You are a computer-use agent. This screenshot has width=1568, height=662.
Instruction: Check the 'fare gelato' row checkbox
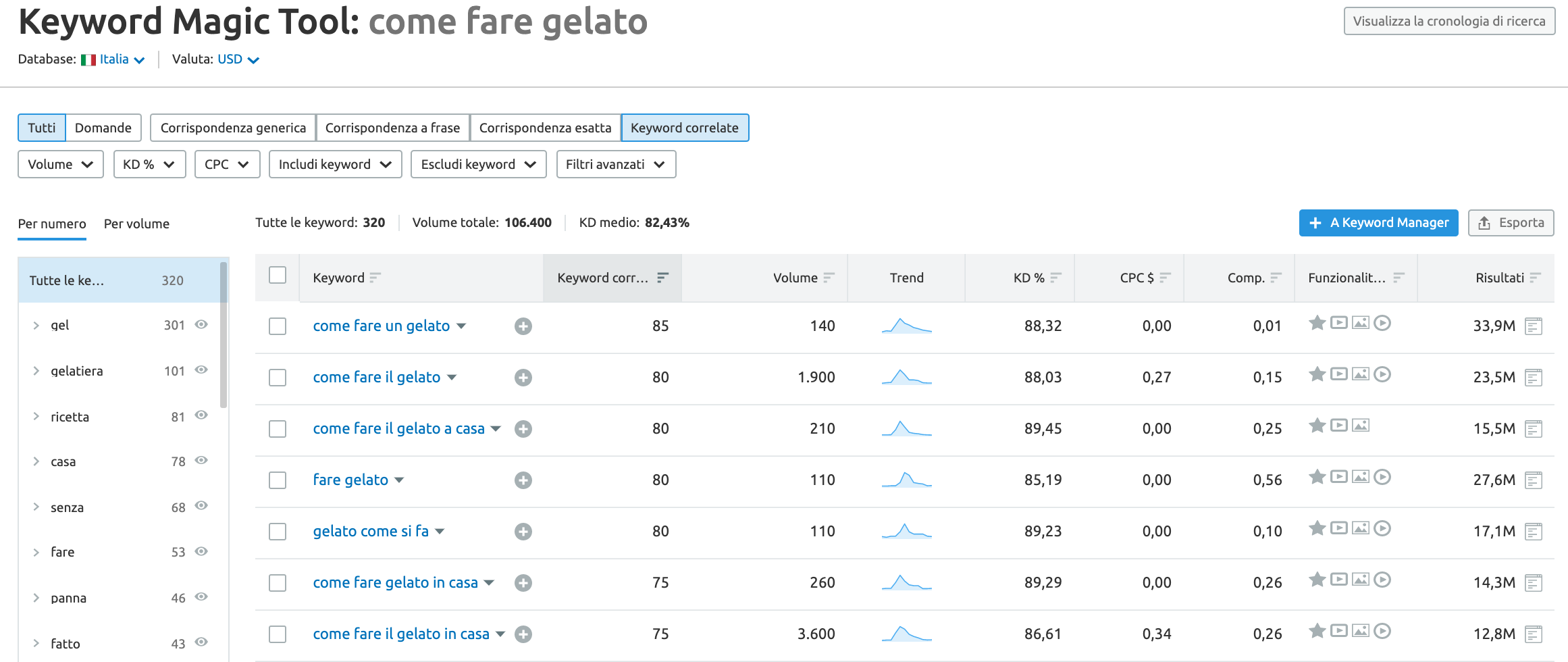(278, 480)
